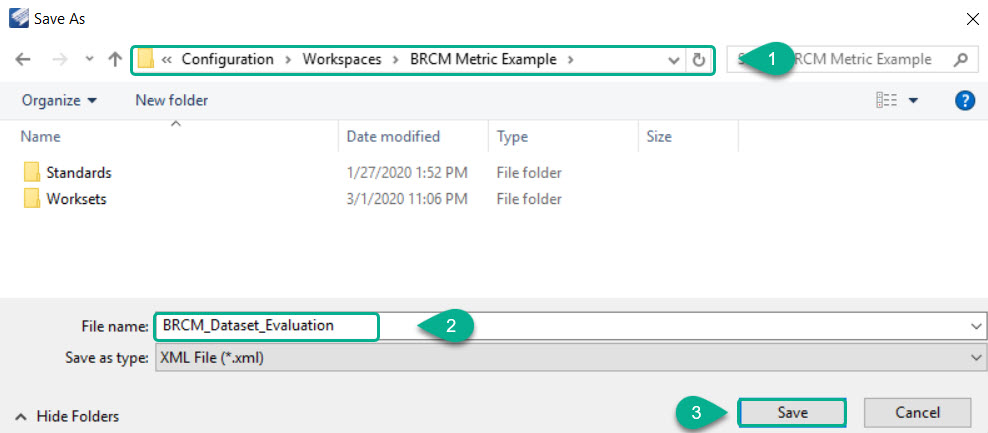Image resolution: width=988 pixels, height=433 pixels.
Task: Click the folder icon in address bar
Action: pos(146,60)
